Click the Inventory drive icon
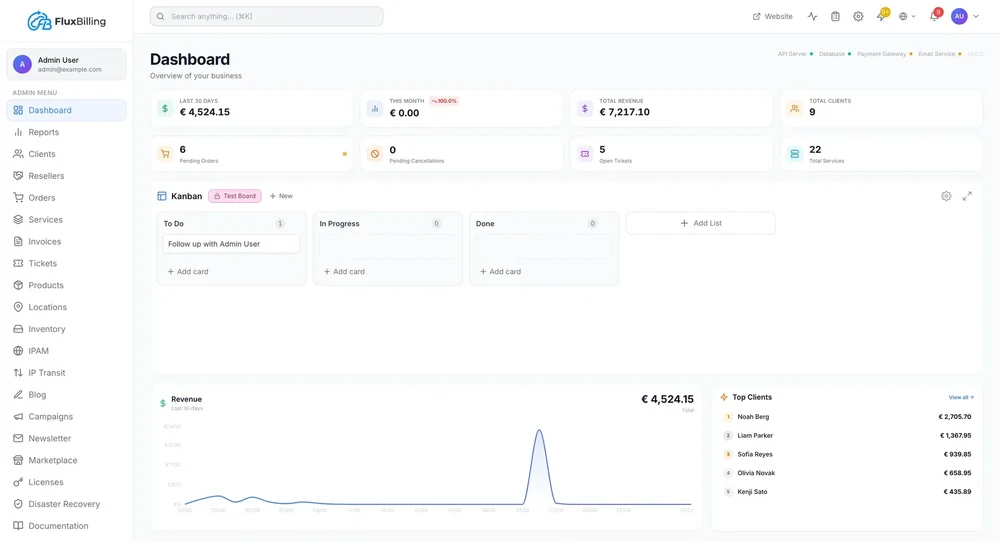 18,329
